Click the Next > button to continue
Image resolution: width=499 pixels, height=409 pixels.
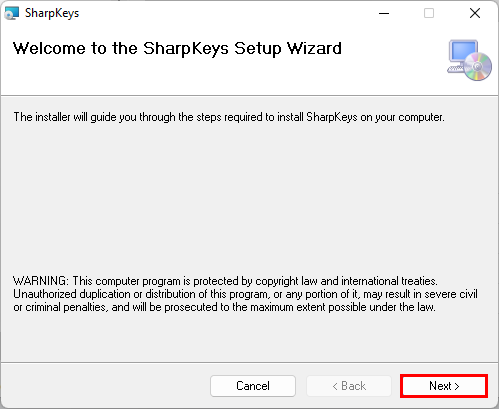(x=444, y=386)
